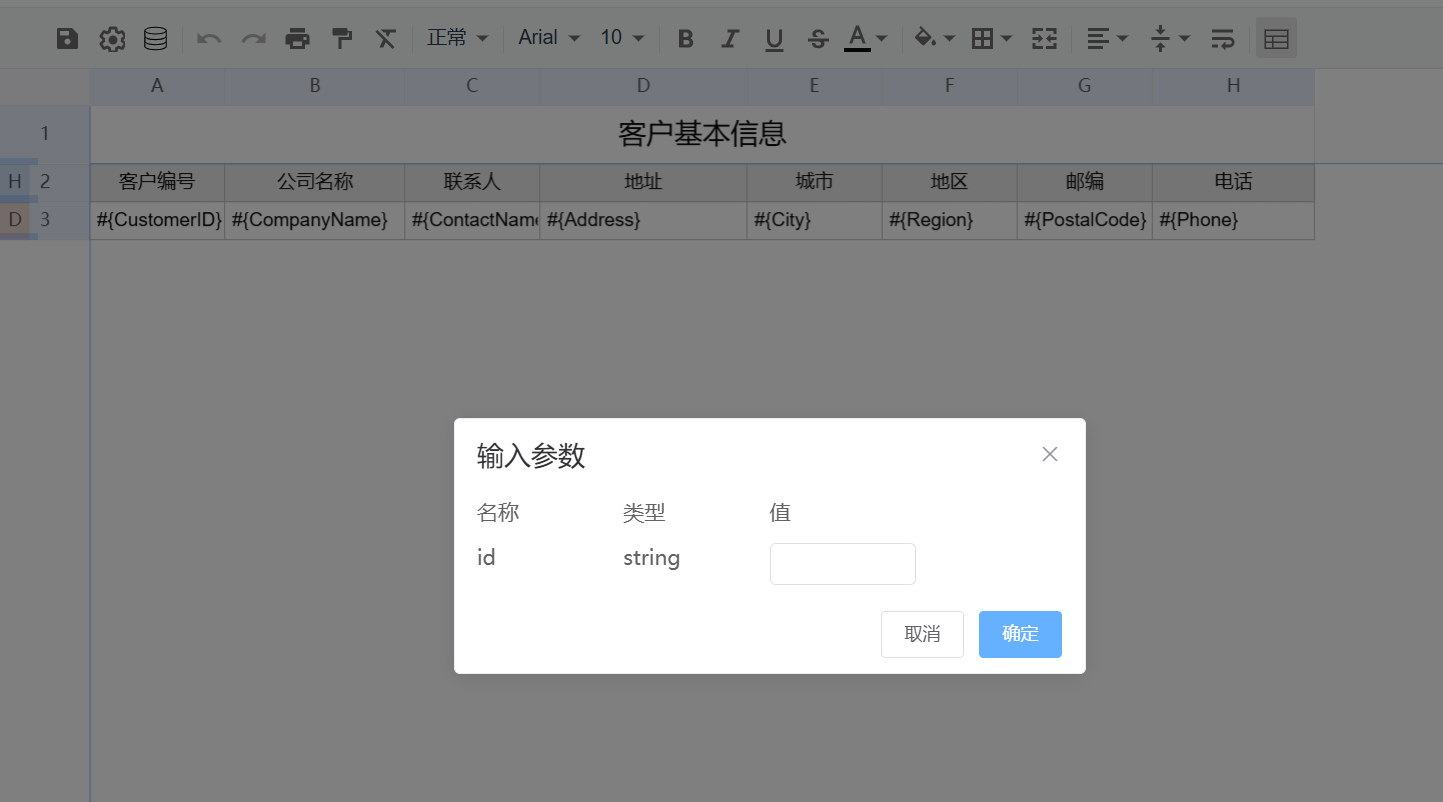
Task: Toggle italic formatting
Action: pyautogui.click(x=730, y=39)
